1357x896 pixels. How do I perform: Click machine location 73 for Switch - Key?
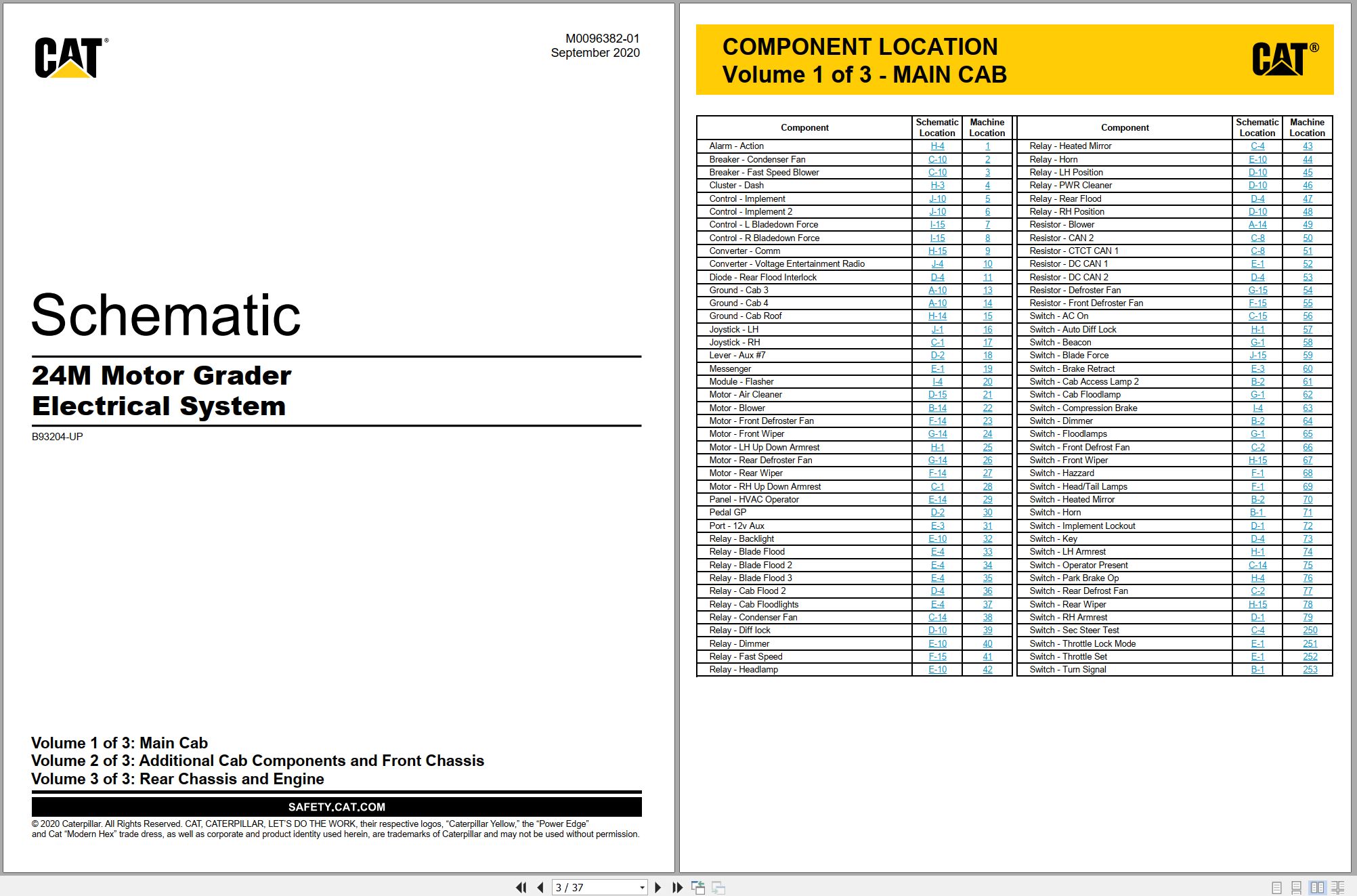(1308, 539)
